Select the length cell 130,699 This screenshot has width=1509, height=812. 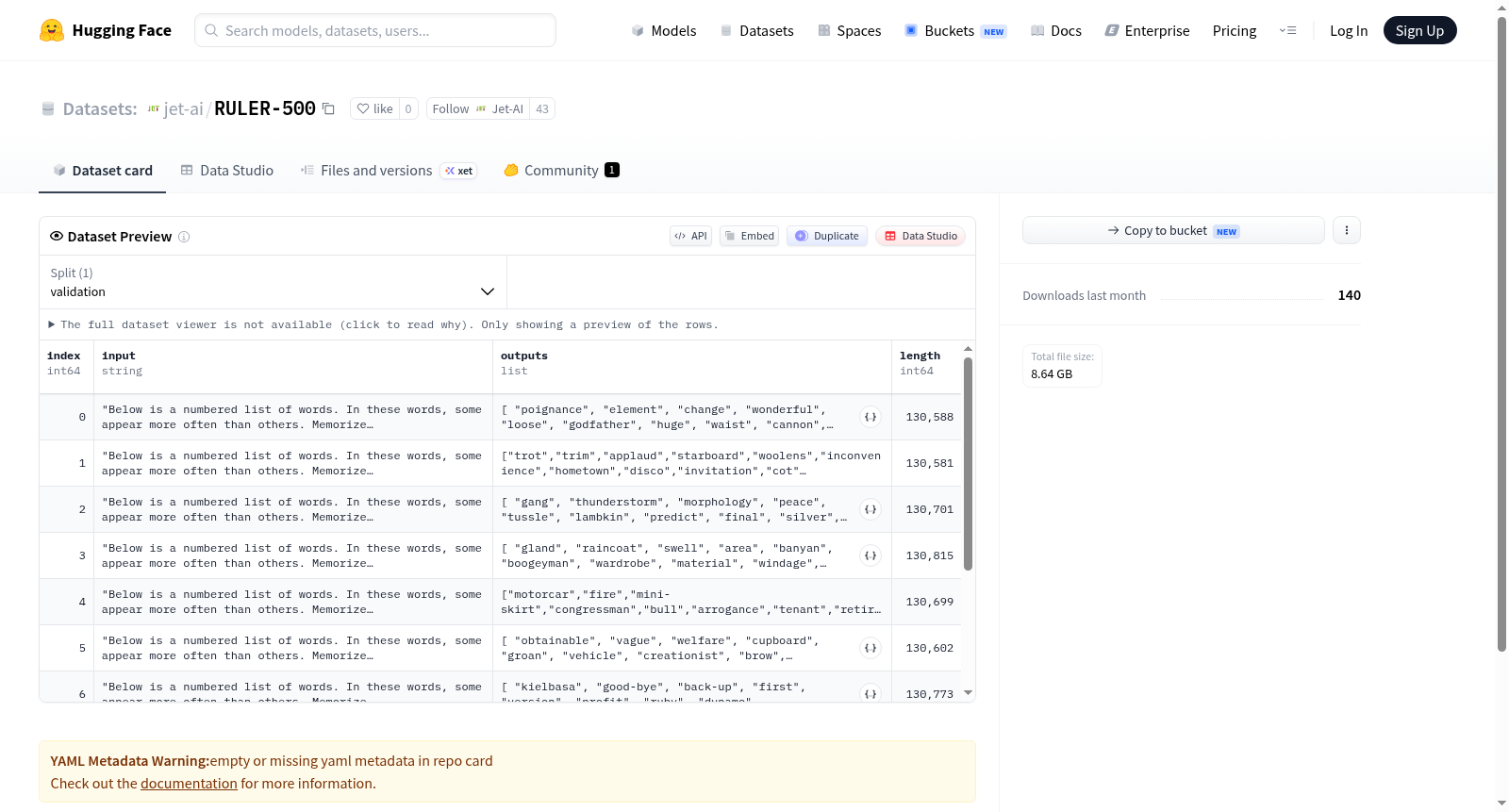926,602
